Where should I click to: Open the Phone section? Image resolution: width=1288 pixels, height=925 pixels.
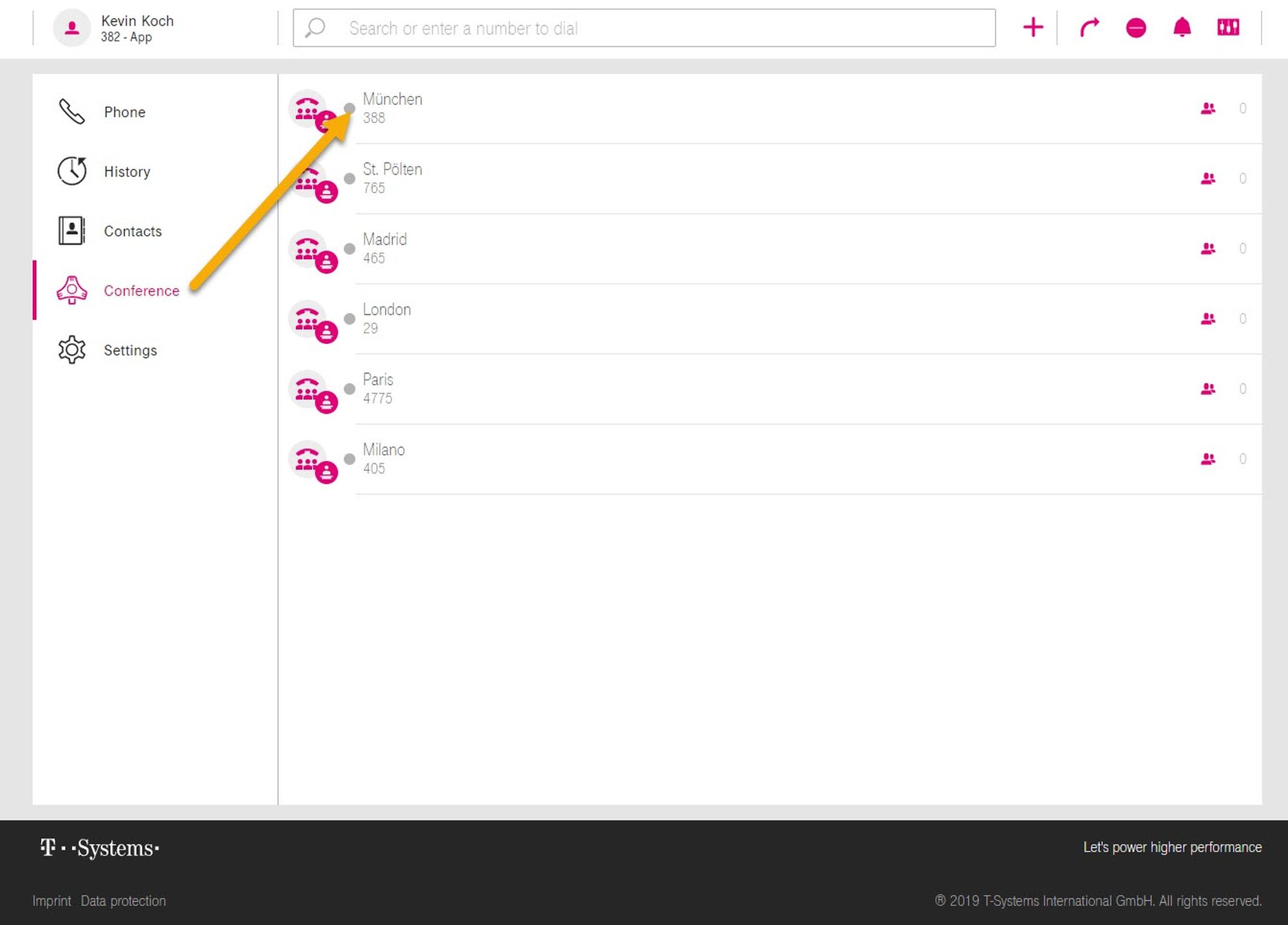(x=124, y=112)
